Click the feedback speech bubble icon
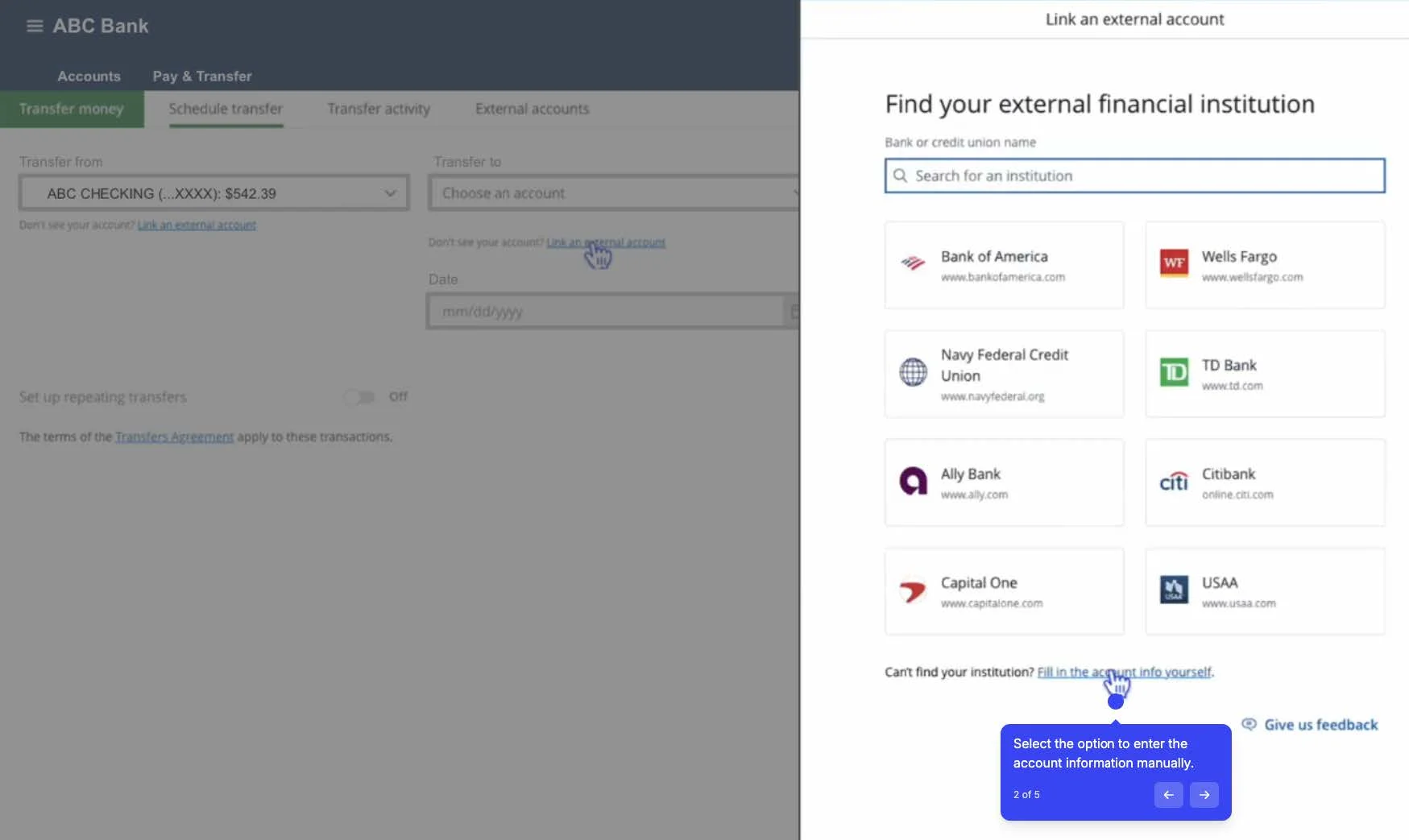 point(1249,724)
